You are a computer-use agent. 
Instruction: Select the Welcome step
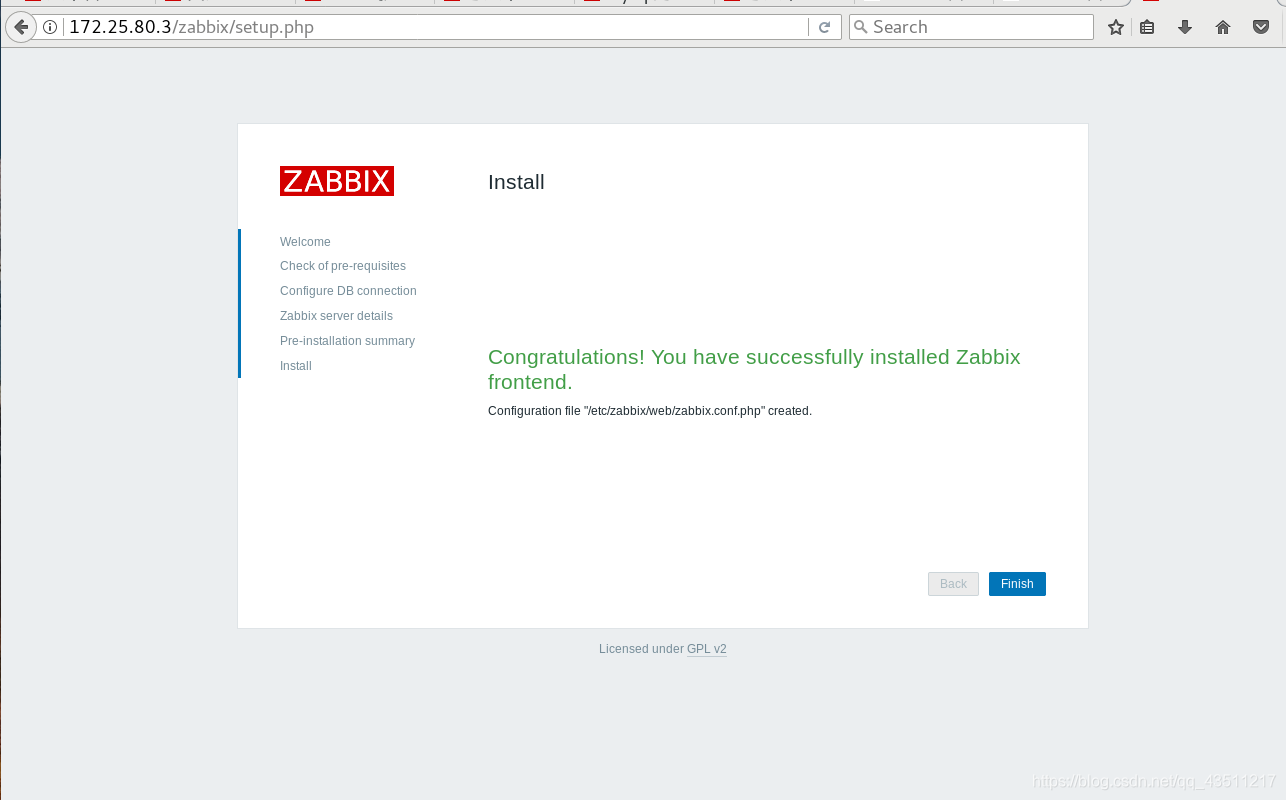[305, 242]
